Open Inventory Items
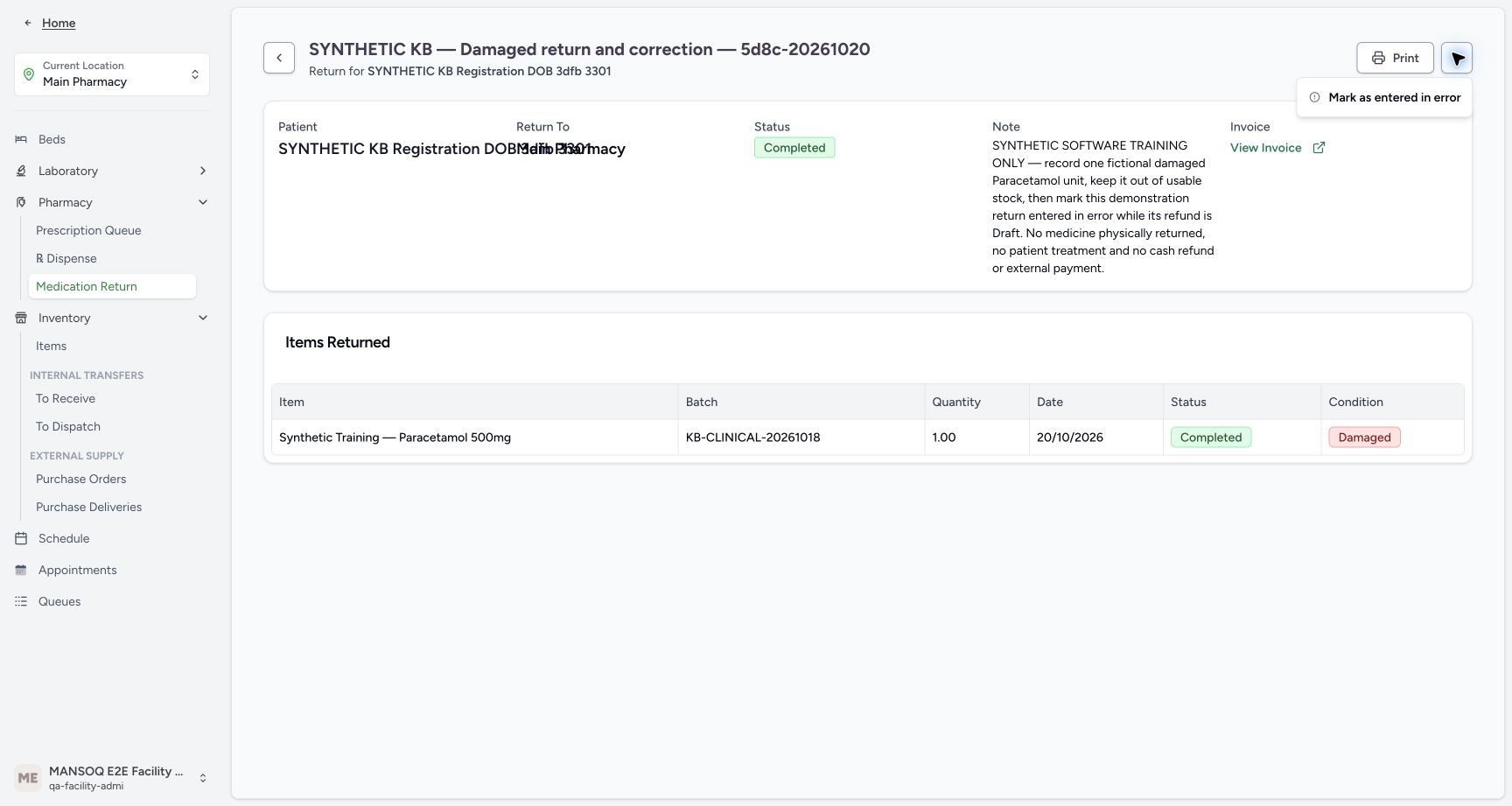Image resolution: width=1512 pixels, height=806 pixels. tap(51, 346)
